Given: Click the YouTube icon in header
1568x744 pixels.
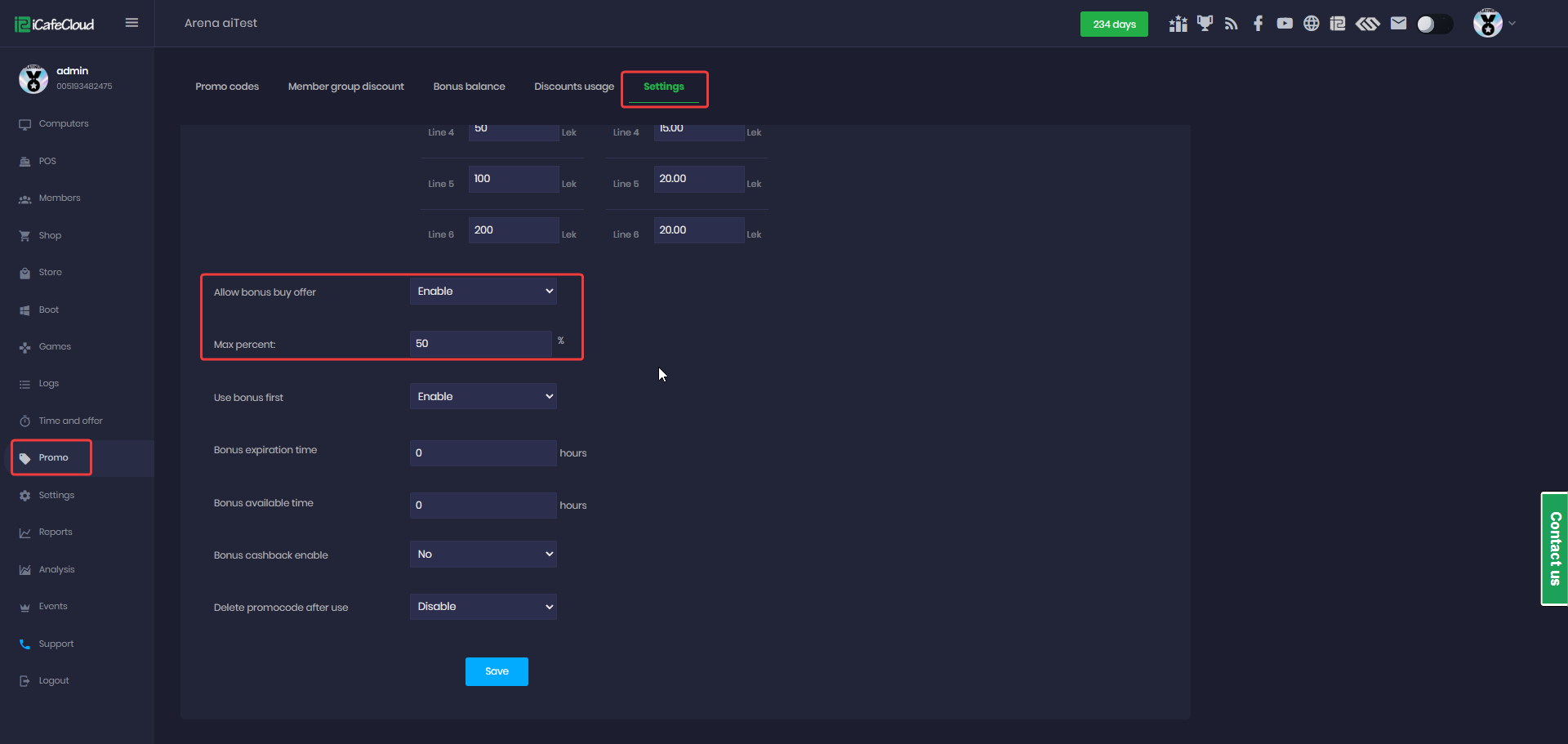Looking at the screenshot, I should 1285,24.
